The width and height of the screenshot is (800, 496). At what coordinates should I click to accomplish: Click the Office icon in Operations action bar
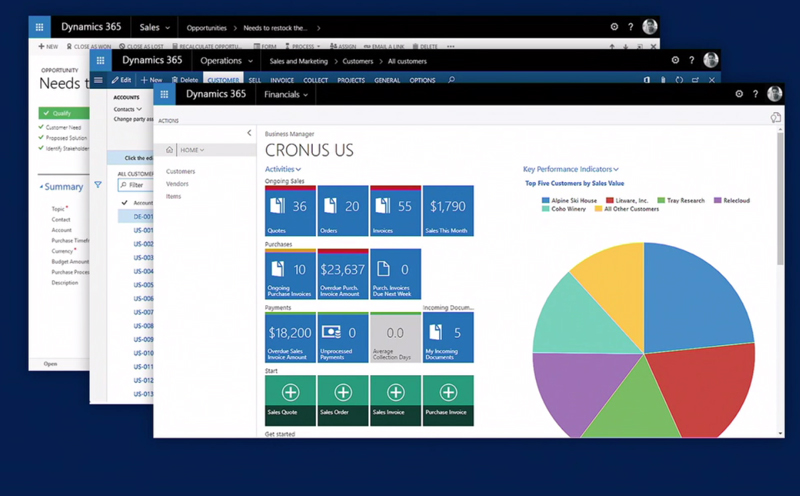pyautogui.click(x=646, y=80)
